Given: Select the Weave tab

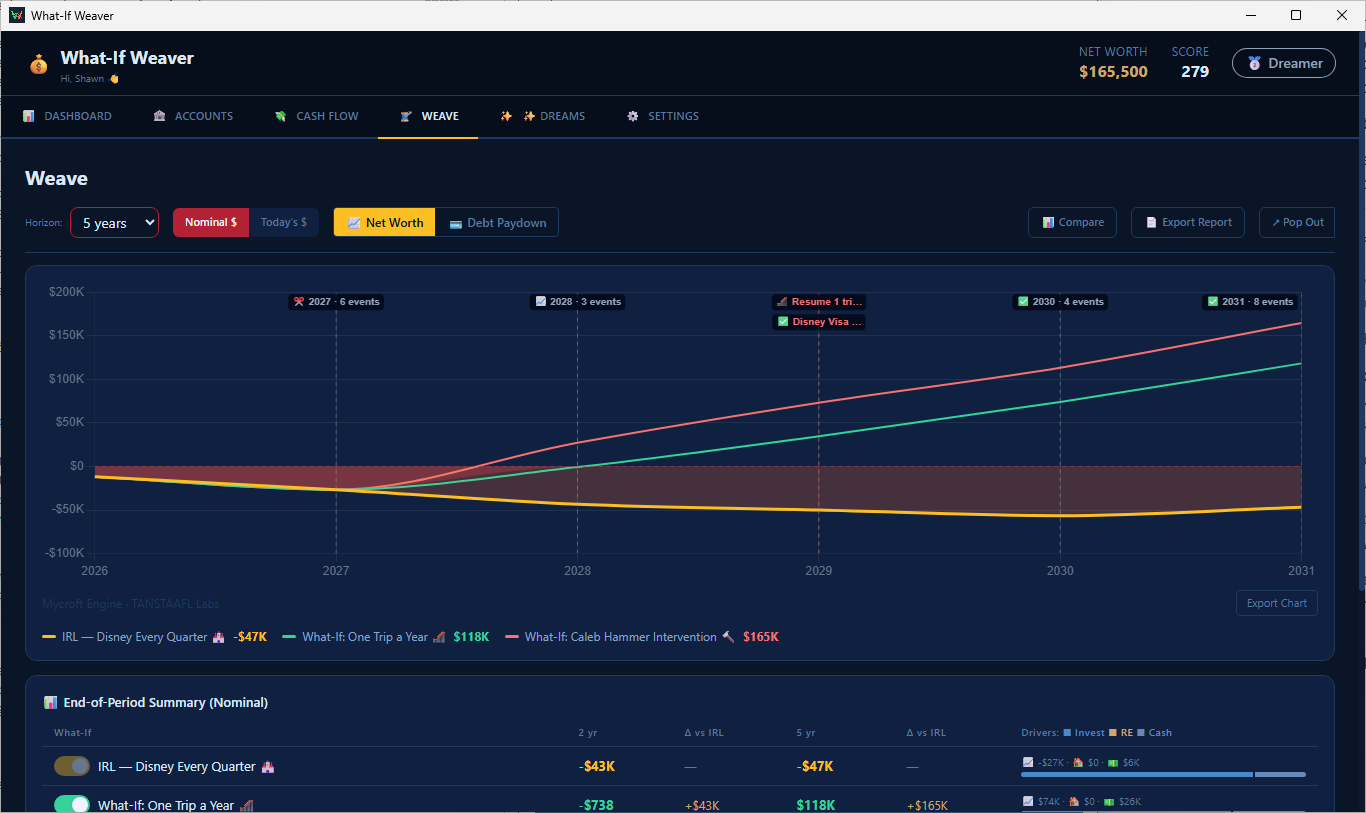Looking at the screenshot, I should click(428, 116).
